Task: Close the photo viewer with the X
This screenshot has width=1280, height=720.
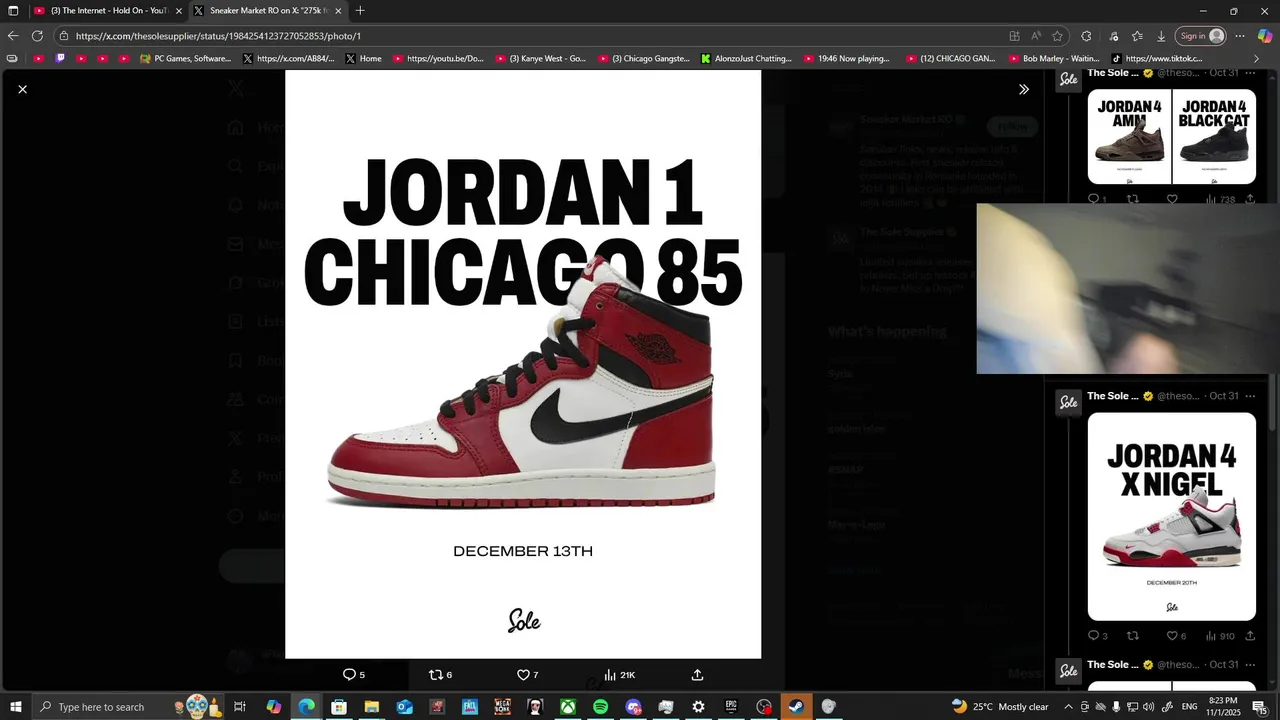Action: click(22, 89)
